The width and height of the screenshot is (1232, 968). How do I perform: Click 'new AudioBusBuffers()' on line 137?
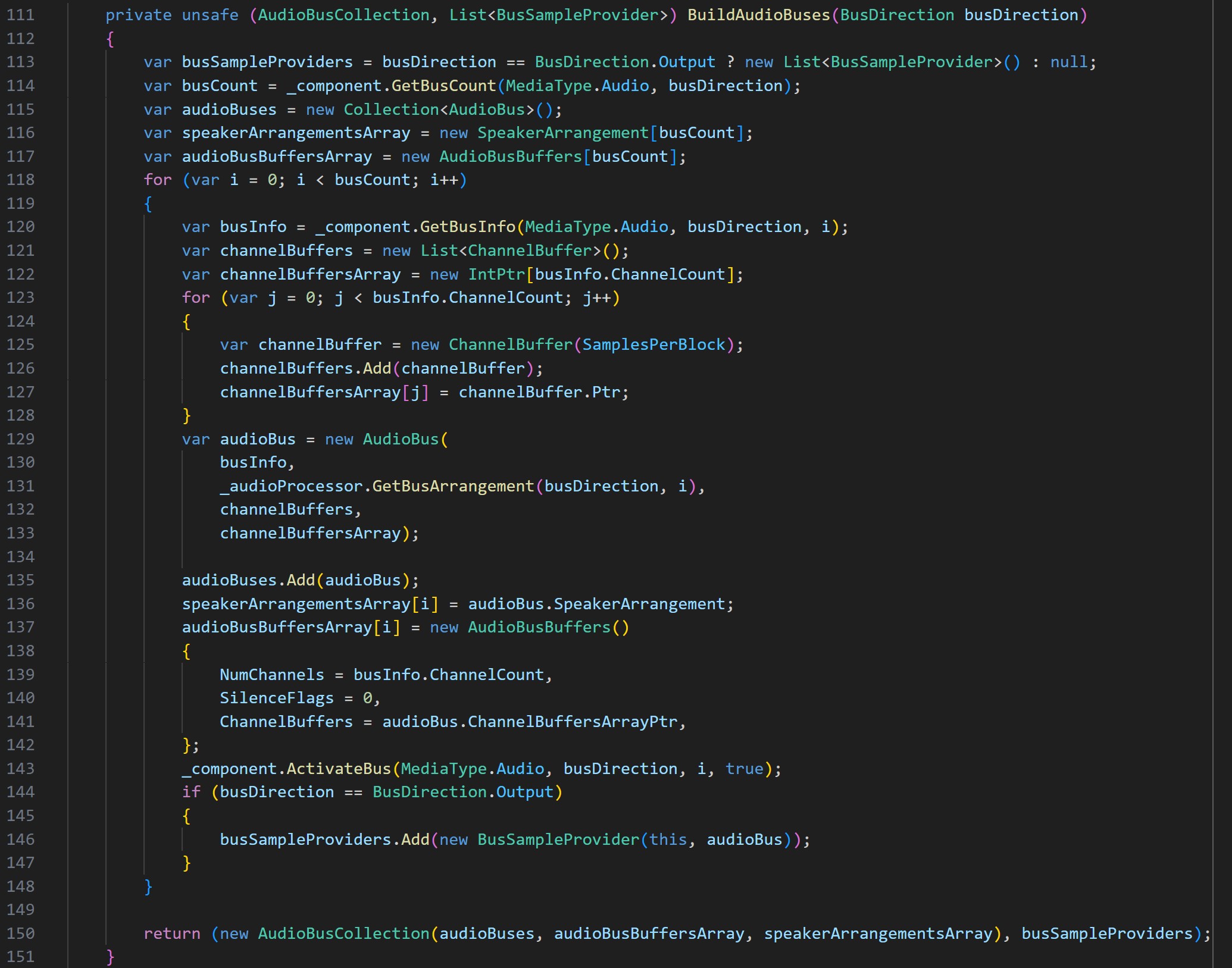[x=530, y=627]
